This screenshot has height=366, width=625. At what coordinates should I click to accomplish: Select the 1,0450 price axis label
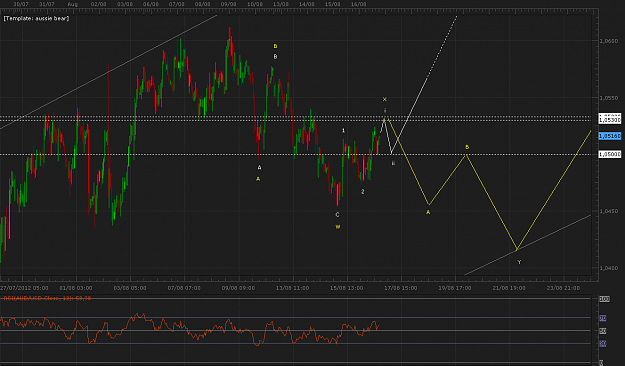(609, 211)
